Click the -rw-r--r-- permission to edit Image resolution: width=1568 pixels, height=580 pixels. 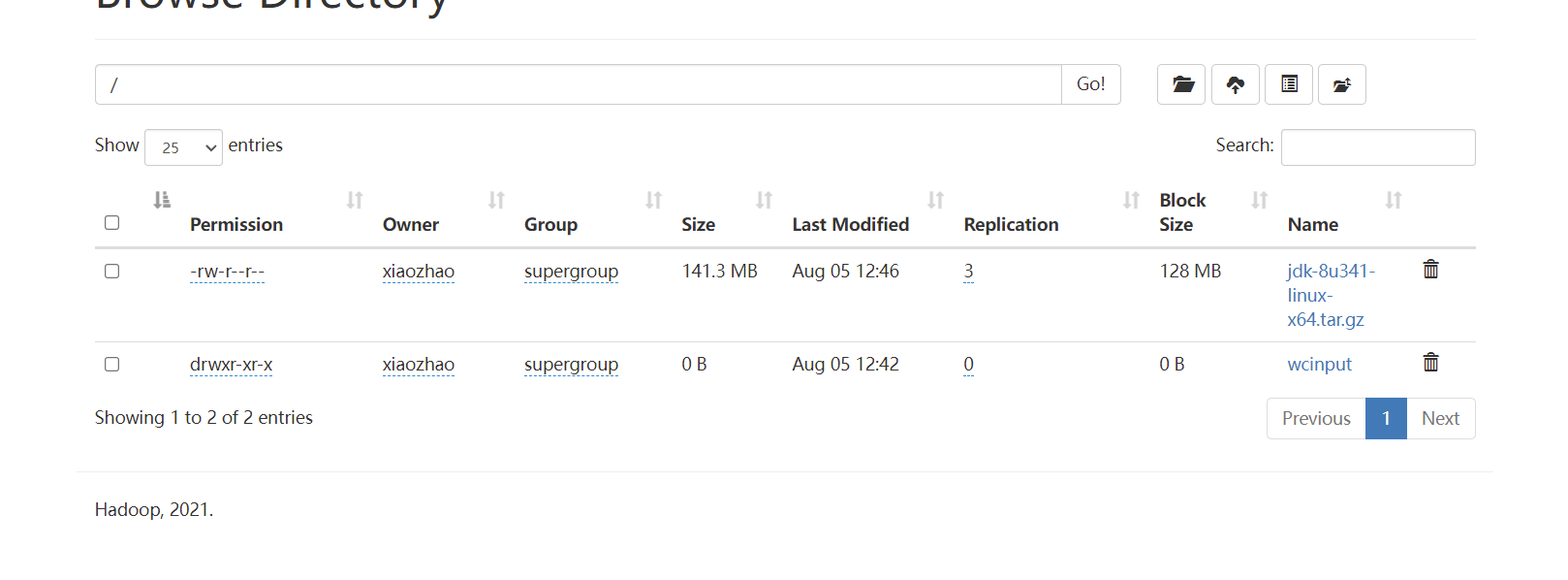click(227, 272)
